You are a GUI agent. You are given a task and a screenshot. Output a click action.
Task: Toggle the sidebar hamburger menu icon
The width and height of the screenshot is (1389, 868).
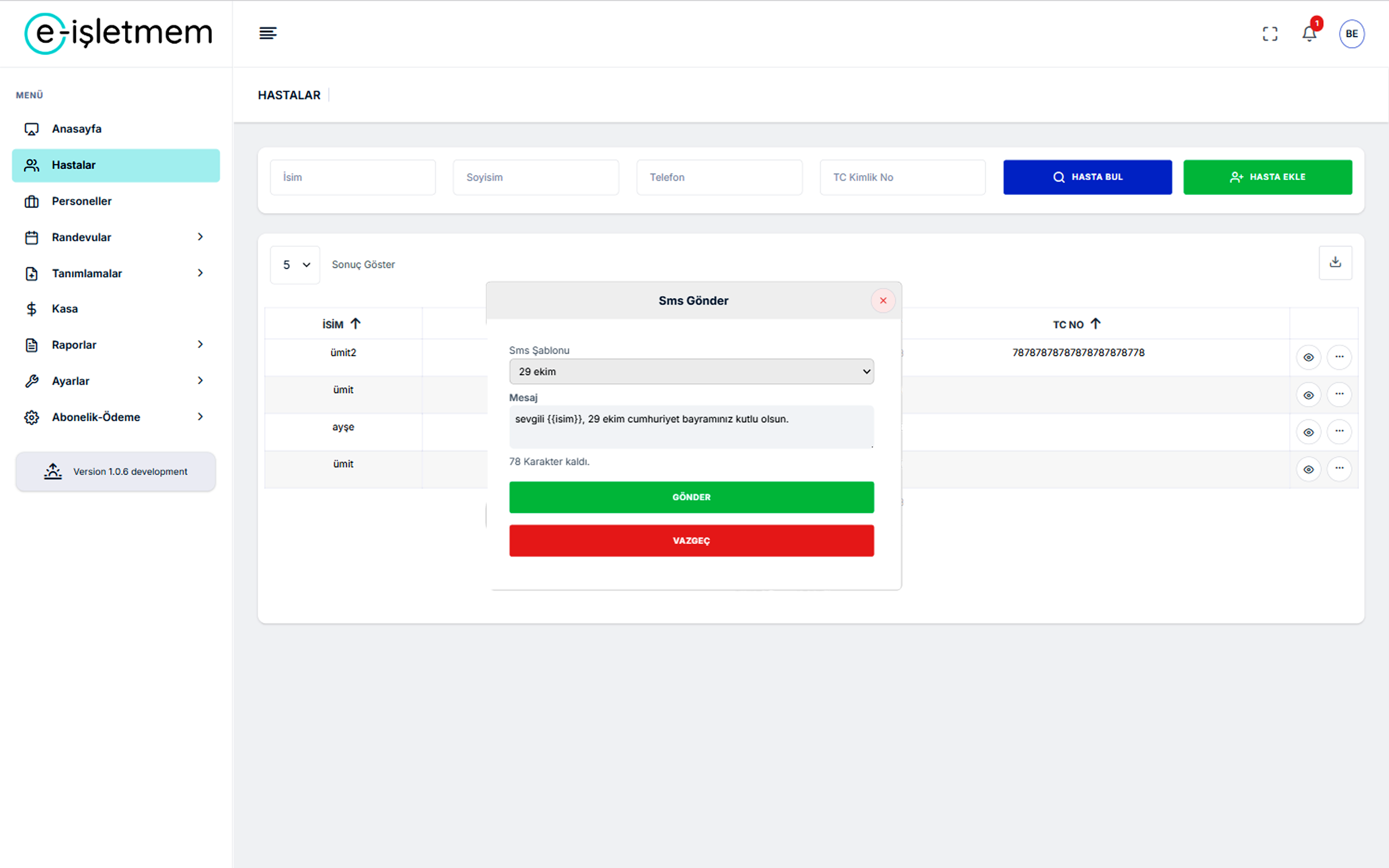[268, 33]
